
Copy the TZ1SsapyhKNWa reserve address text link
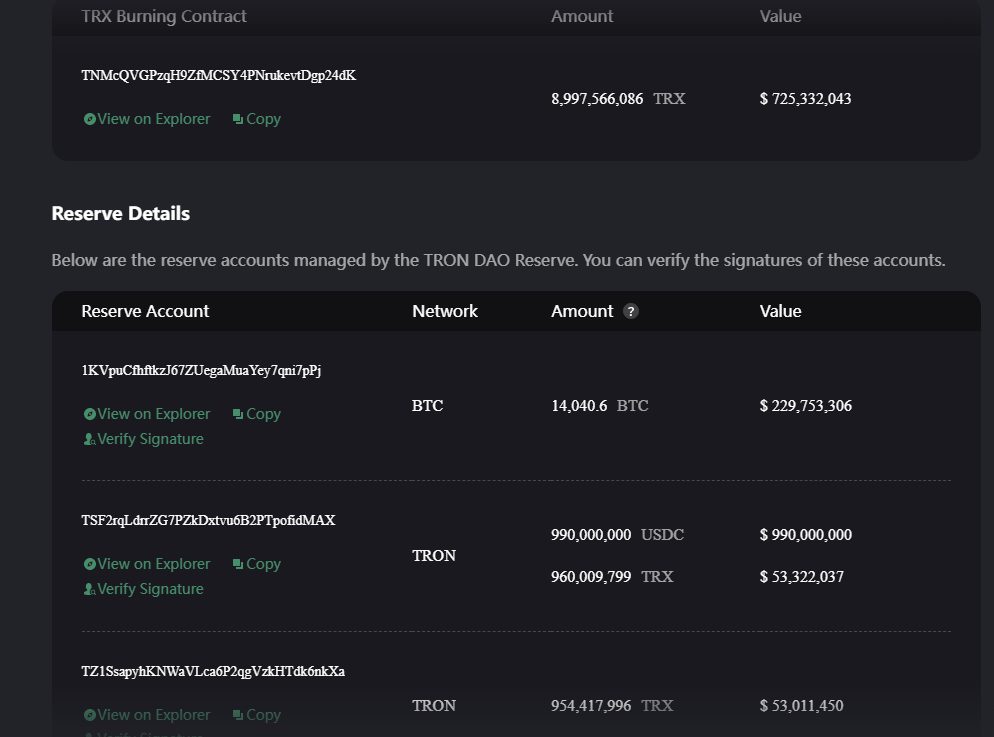pyautogui.click(x=263, y=715)
